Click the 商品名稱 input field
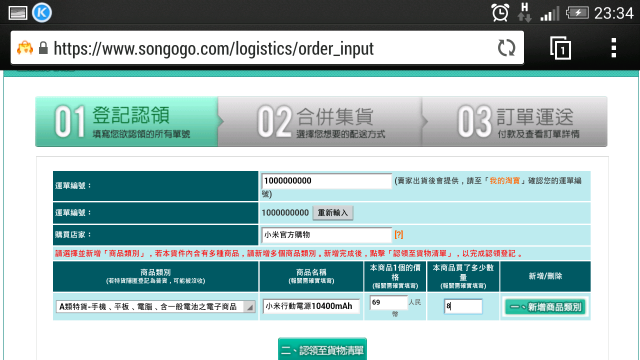The width and height of the screenshot is (640, 360). click(311, 307)
